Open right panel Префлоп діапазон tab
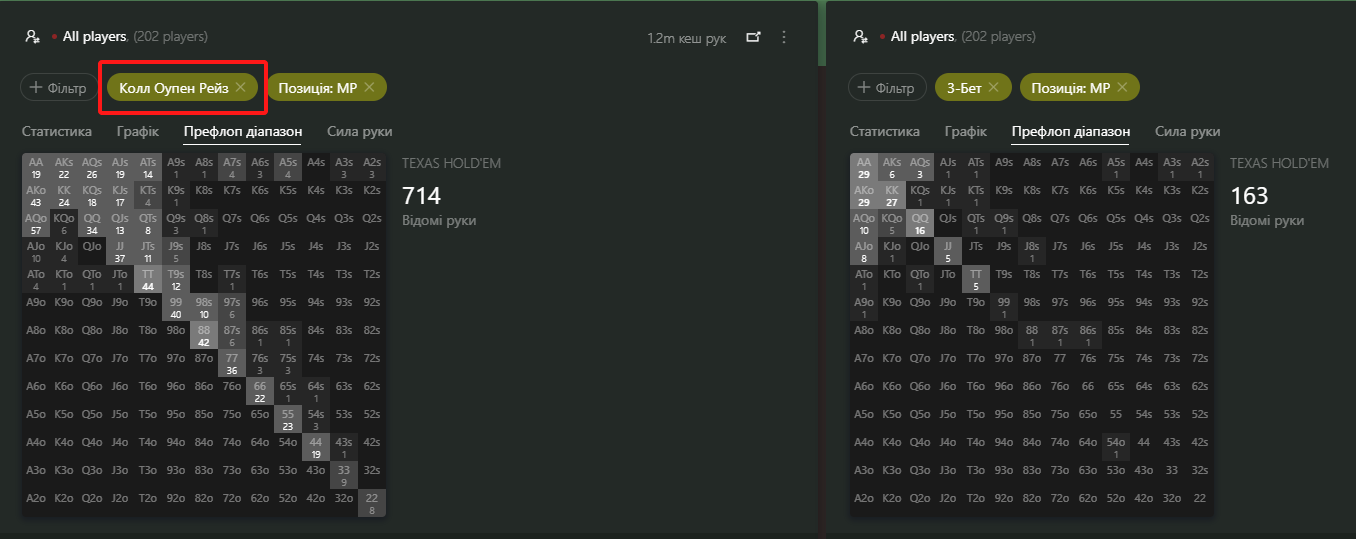The height and width of the screenshot is (539, 1356). coord(1071,131)
